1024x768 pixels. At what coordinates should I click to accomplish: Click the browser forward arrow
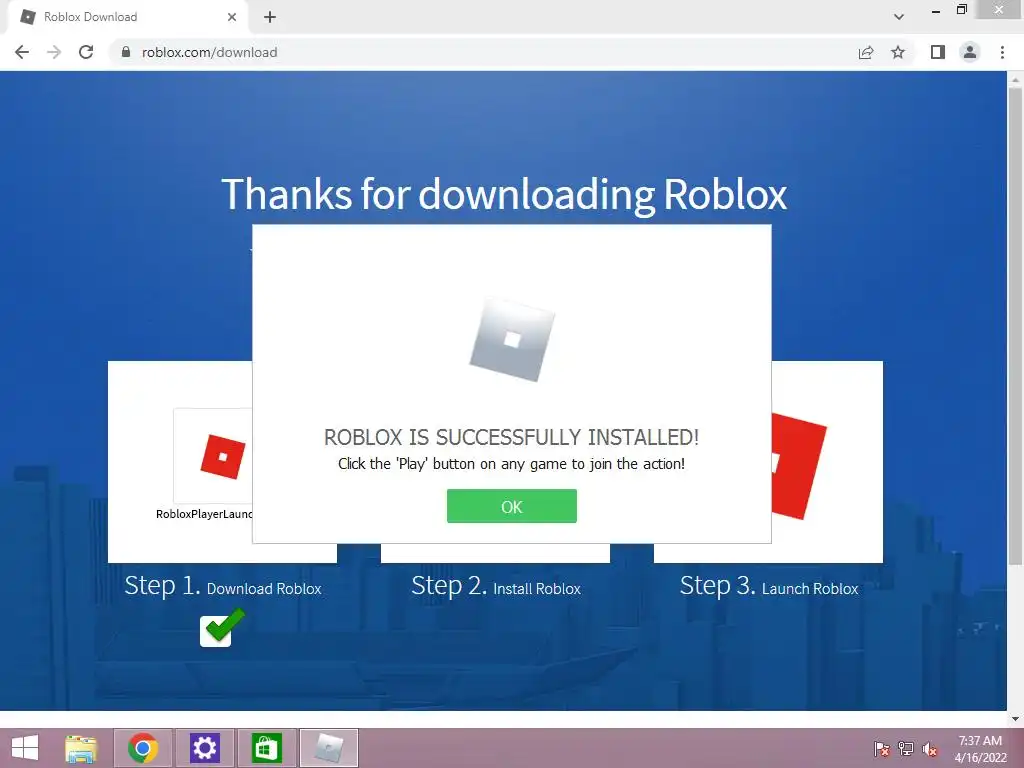(x=54, y=52)
